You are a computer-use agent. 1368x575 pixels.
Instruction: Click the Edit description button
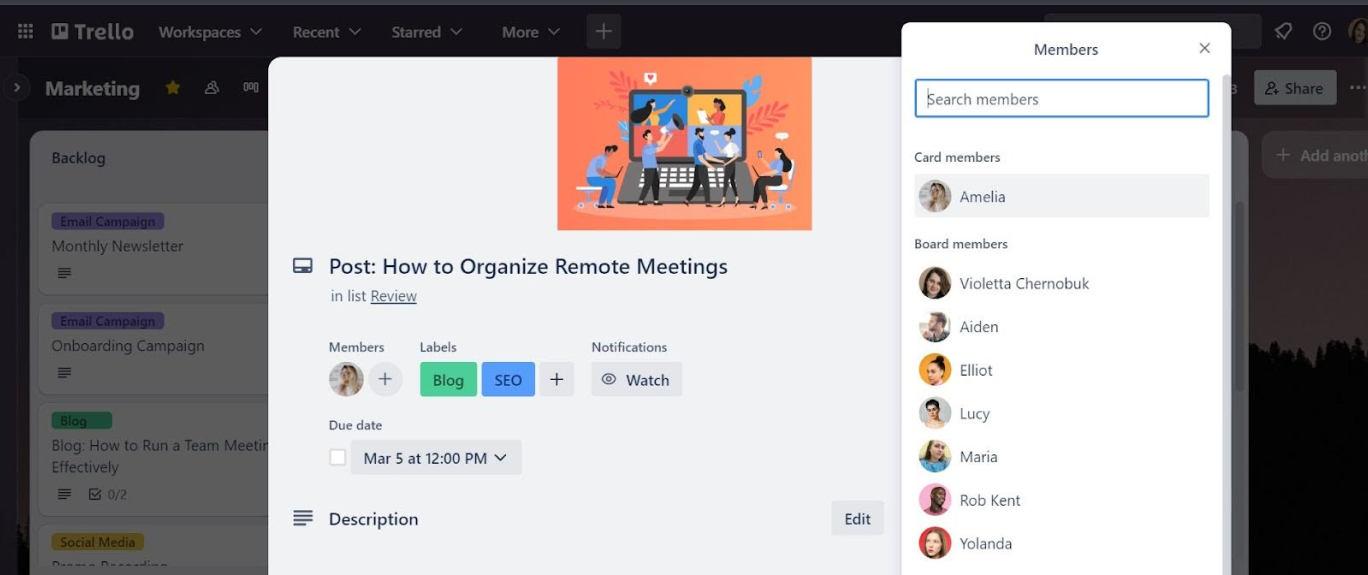point(857,519)
